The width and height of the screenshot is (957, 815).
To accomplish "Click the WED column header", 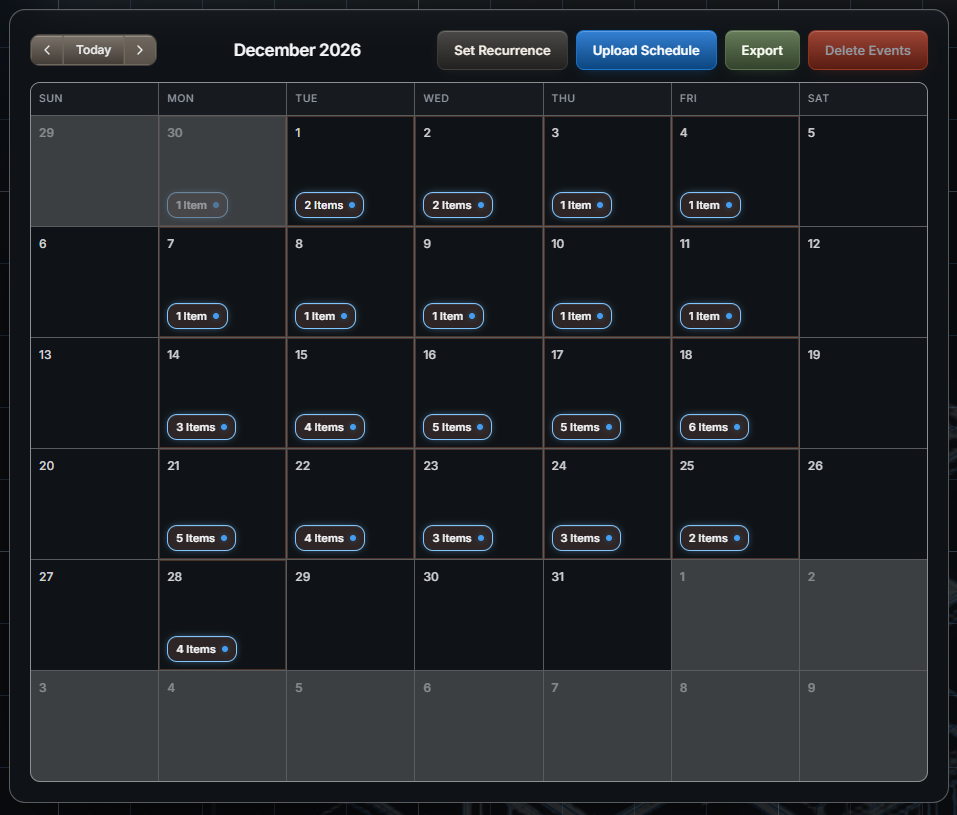I will pyautogui.click(x=478, y=99).
